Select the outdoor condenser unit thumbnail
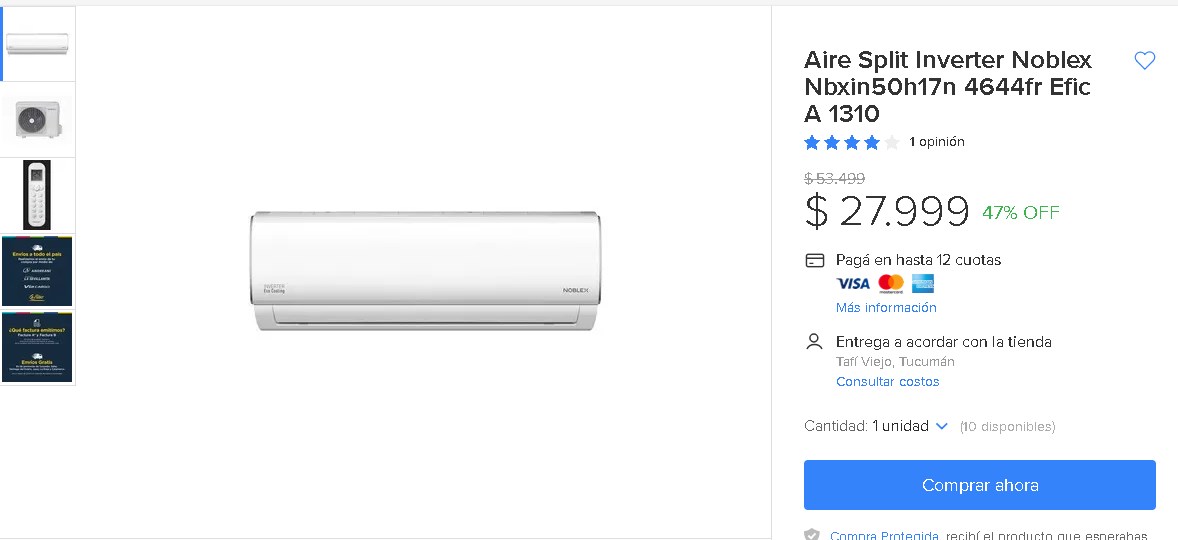The image size is (1178, 540). point(38,120)
